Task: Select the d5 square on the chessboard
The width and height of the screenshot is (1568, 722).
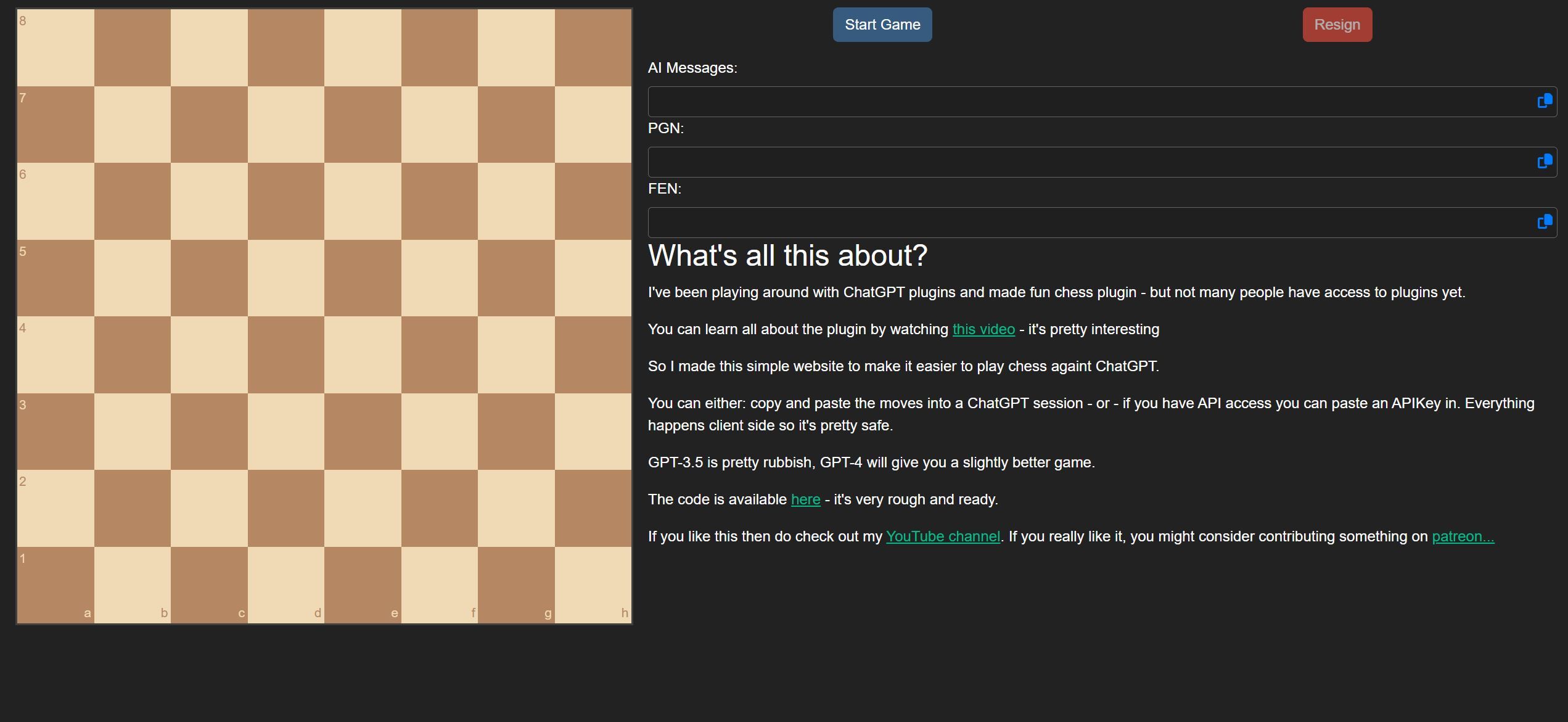Action: click(286, 278)
